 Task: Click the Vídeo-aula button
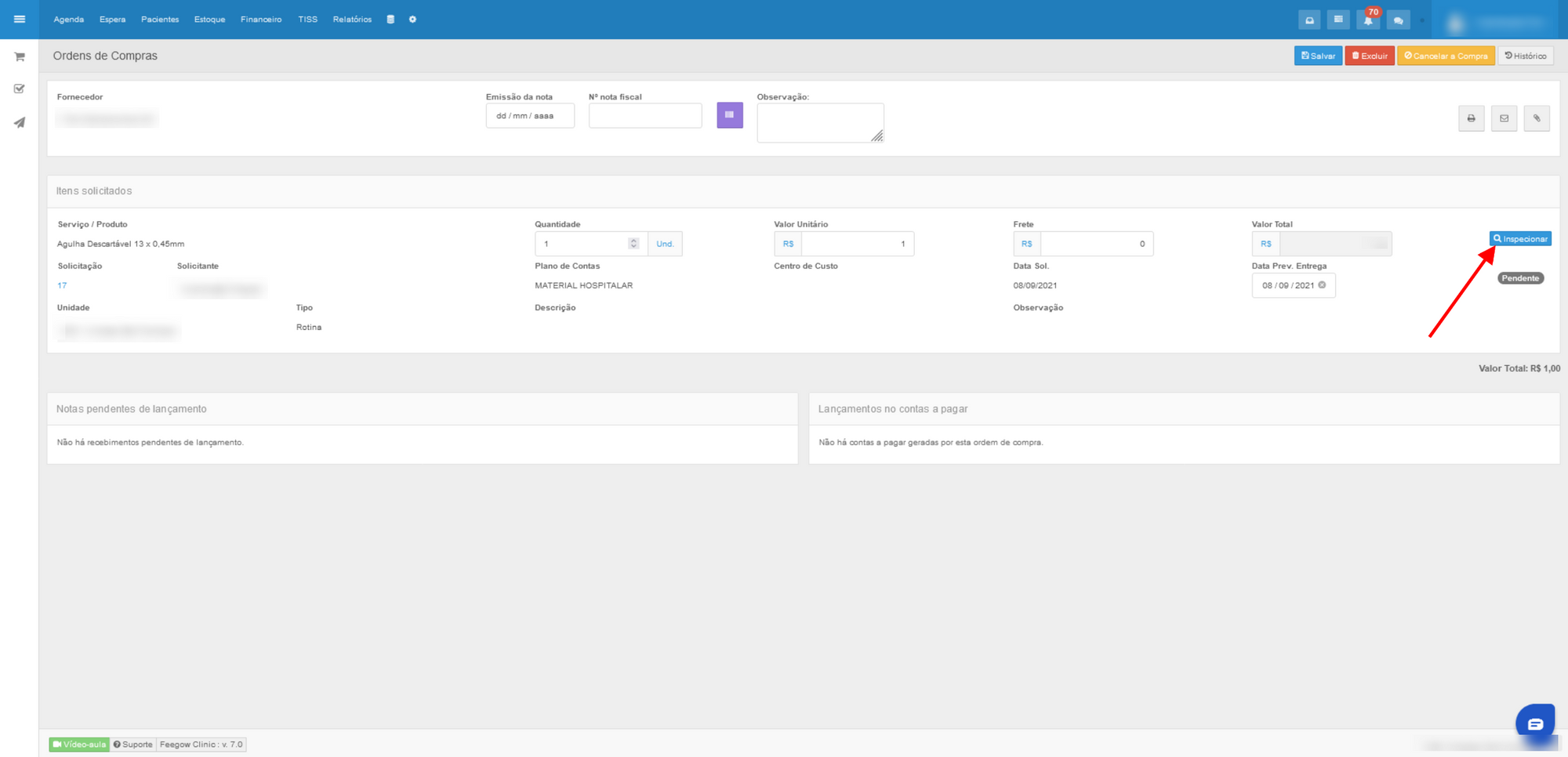click(79, 744)
